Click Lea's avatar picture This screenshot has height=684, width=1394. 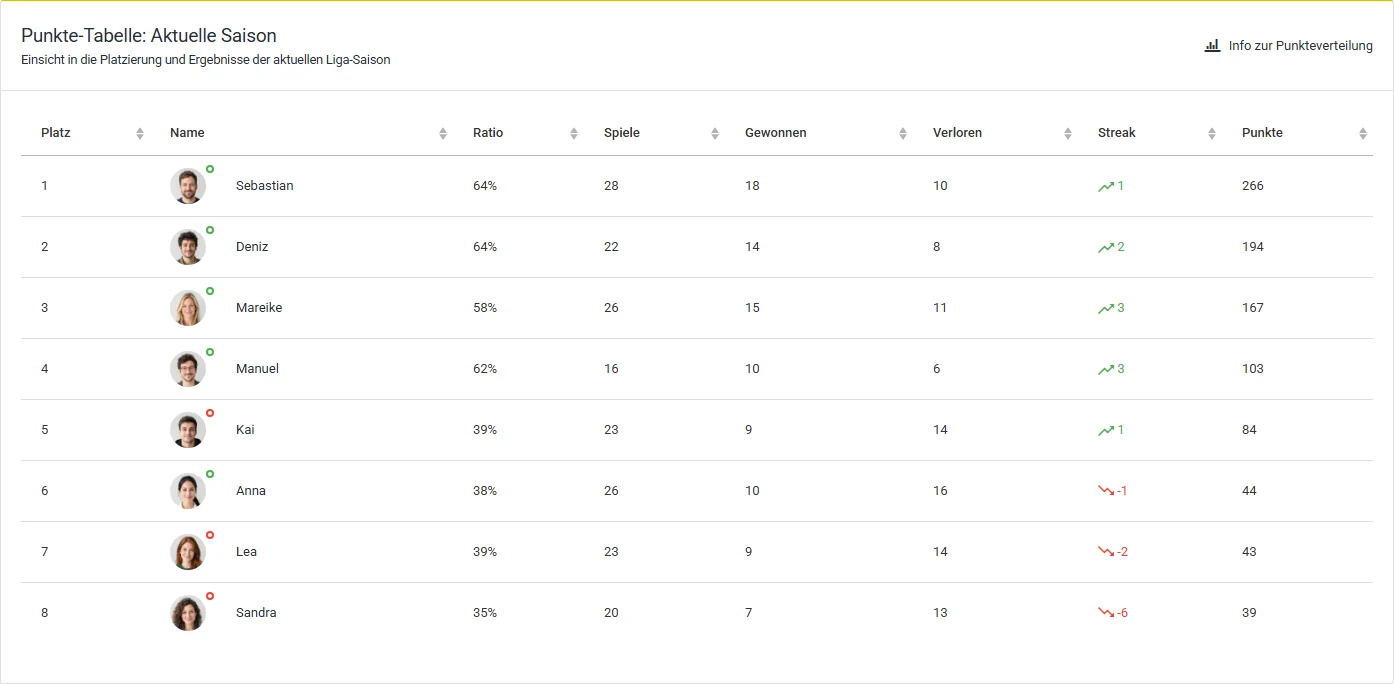click(188, 552)
